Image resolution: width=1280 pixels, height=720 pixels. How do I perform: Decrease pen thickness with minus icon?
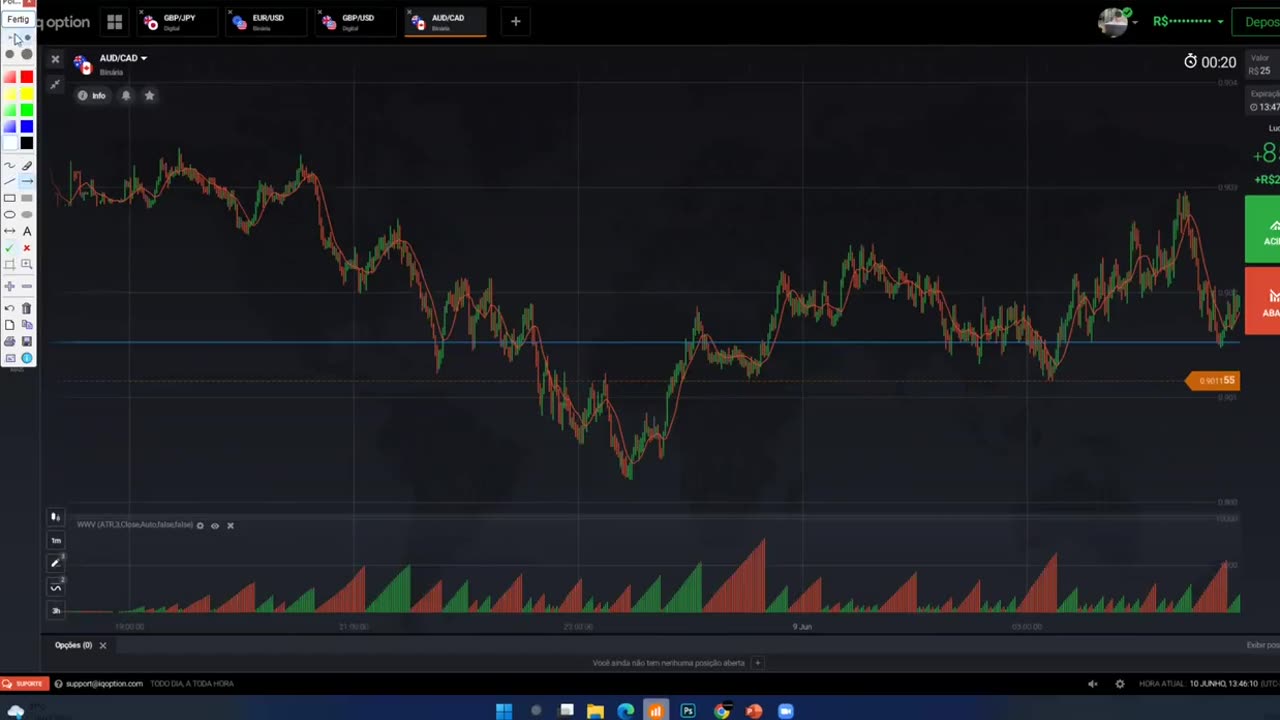click(x=27, y=286)
